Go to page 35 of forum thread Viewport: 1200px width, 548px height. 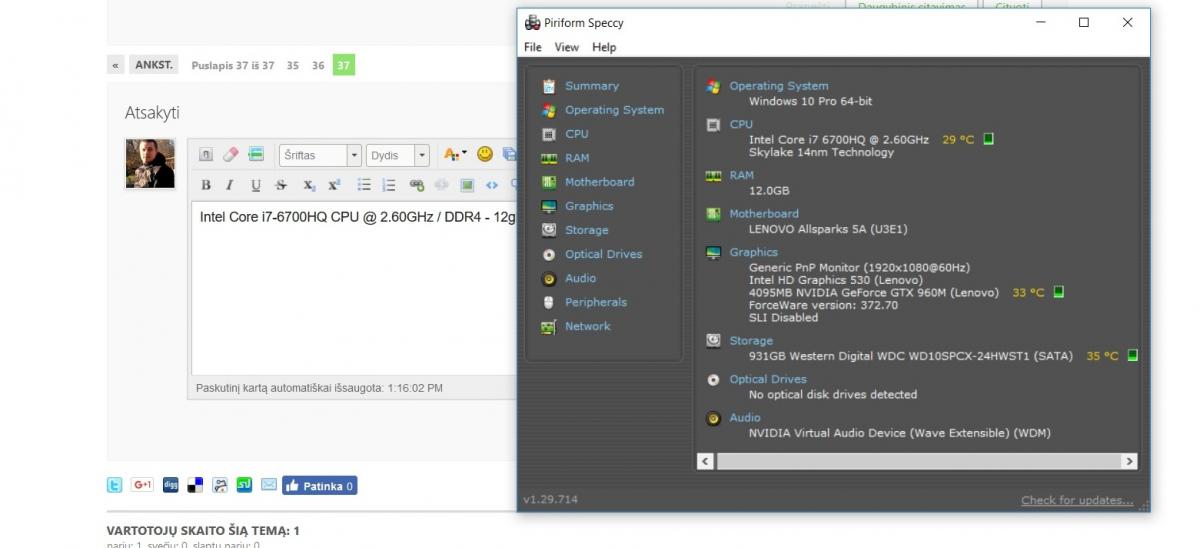tap(292, 65)
